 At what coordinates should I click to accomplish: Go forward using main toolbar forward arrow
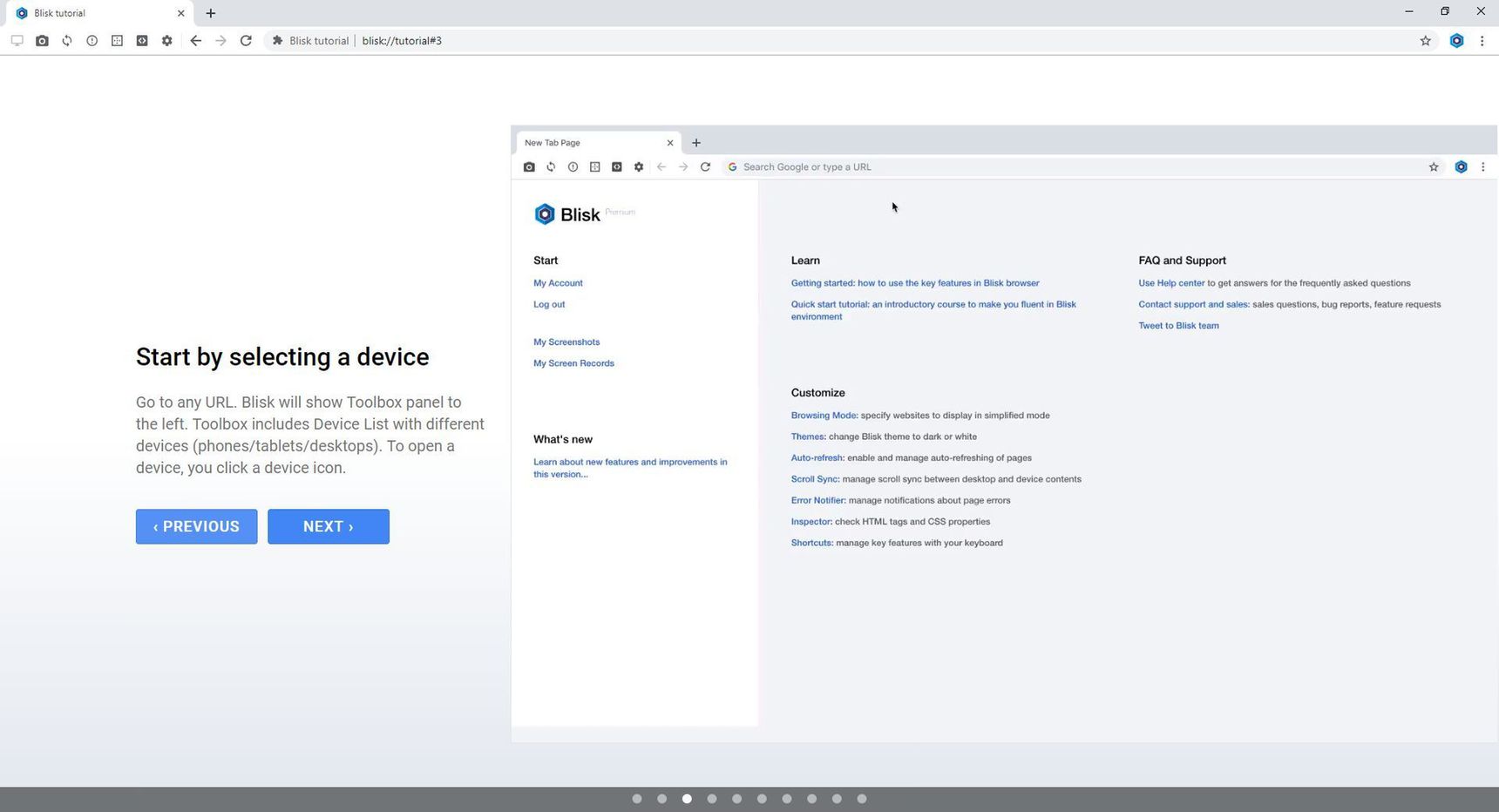click(x=220, y=41)
